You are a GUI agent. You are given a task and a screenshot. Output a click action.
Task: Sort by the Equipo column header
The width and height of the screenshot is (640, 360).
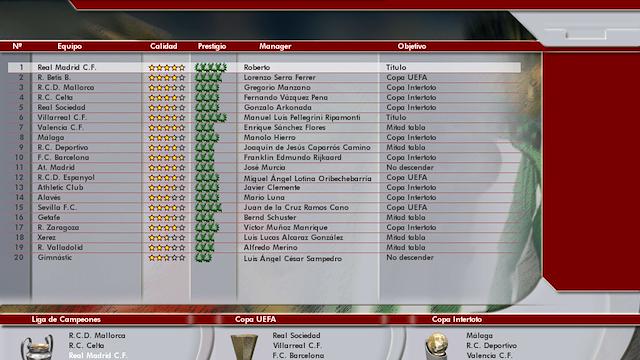coord(69,46)
